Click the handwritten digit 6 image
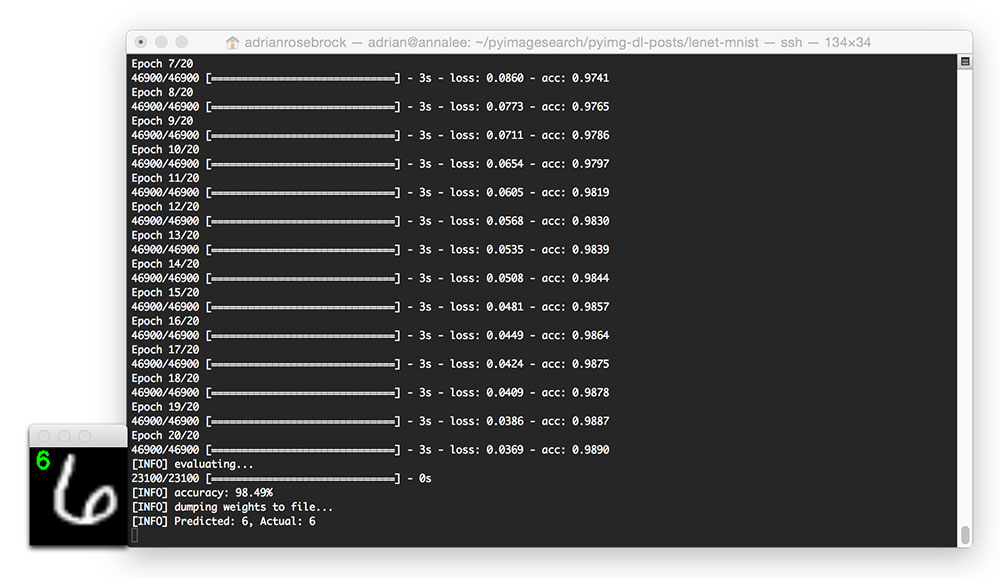This screenshot has width=1000, height=578. (x=84, y=491)
